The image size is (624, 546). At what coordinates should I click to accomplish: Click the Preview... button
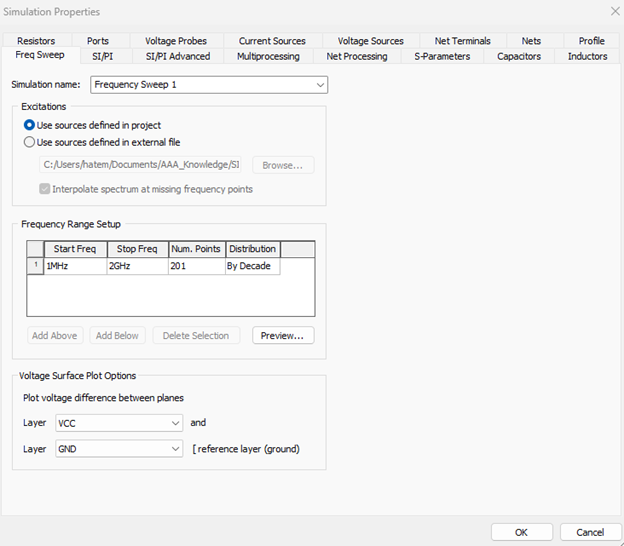point(282,336)
